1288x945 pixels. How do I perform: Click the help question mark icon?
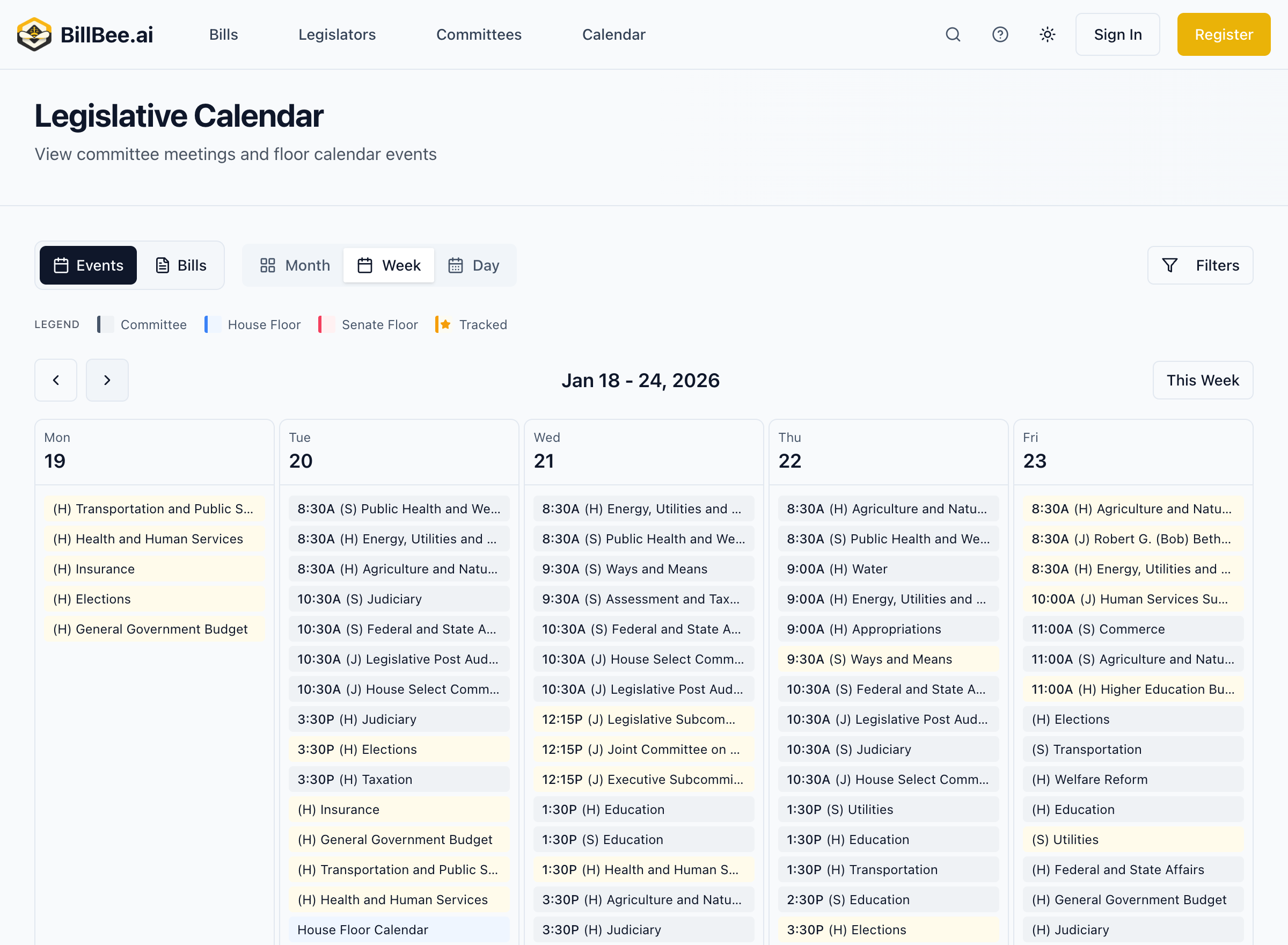tap(1000, 34)
